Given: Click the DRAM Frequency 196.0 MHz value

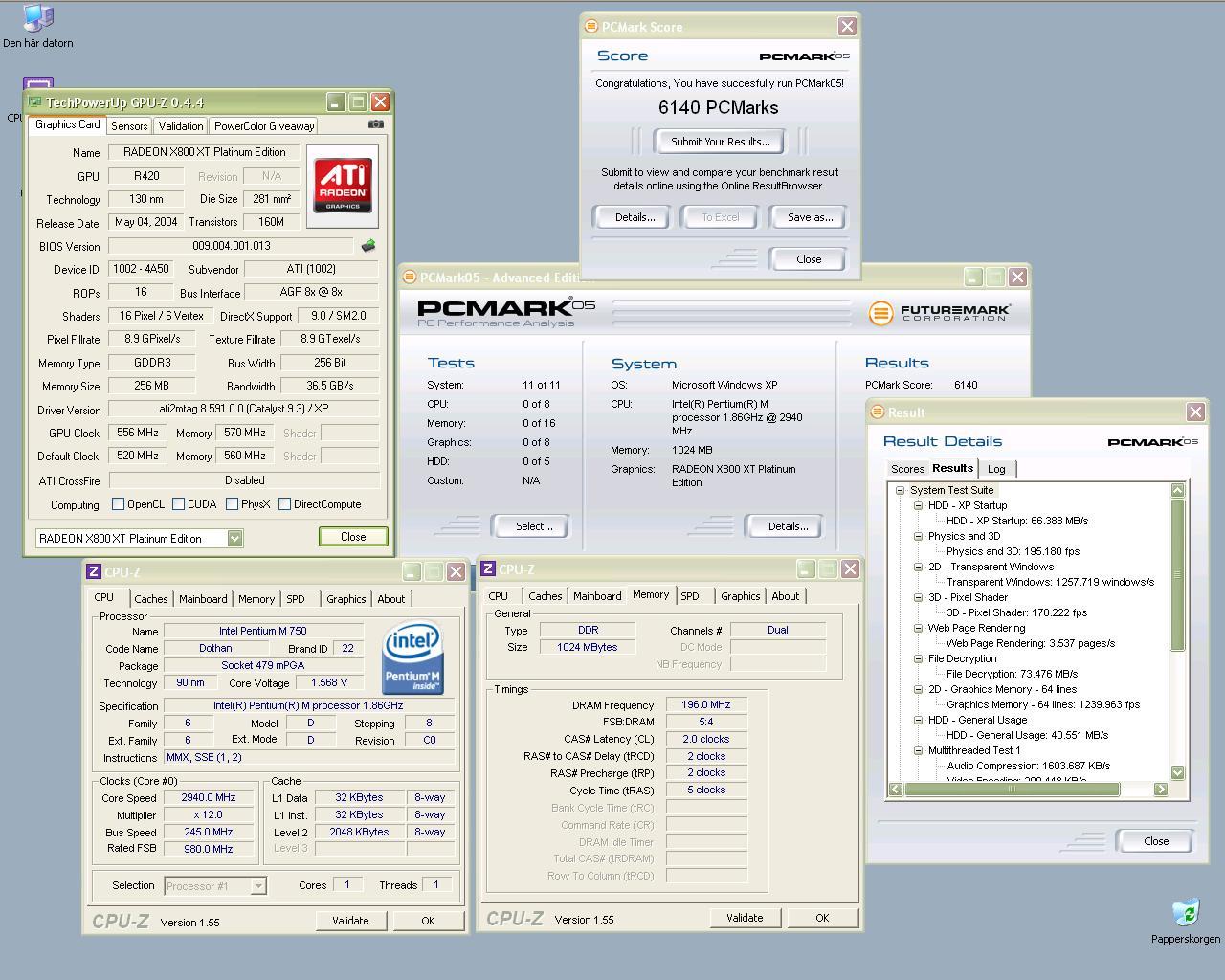Looking at the screenshot, I should [706, 704].
